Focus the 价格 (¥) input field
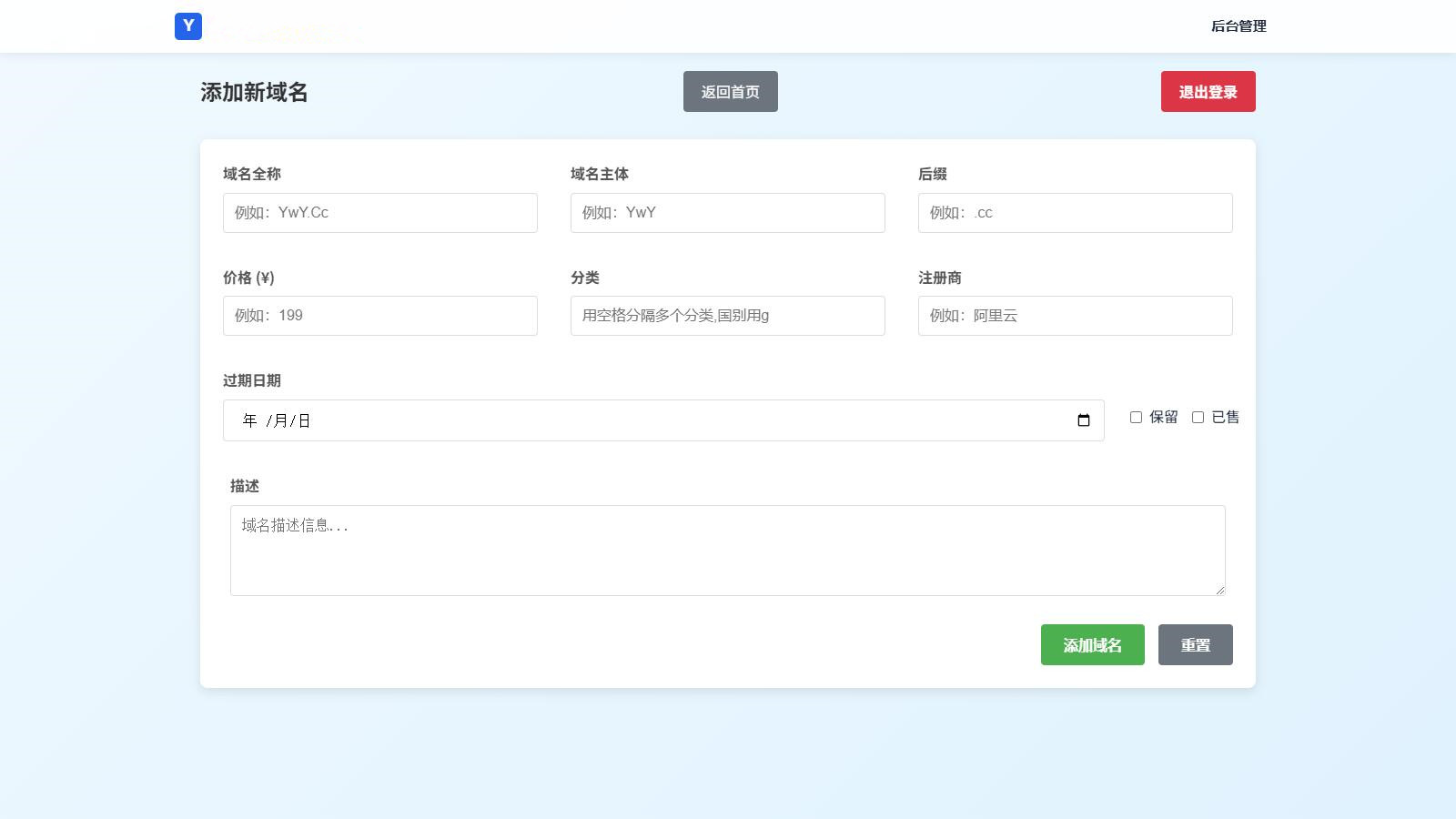This screenshot has width=1456, height=819. point(379,316)
